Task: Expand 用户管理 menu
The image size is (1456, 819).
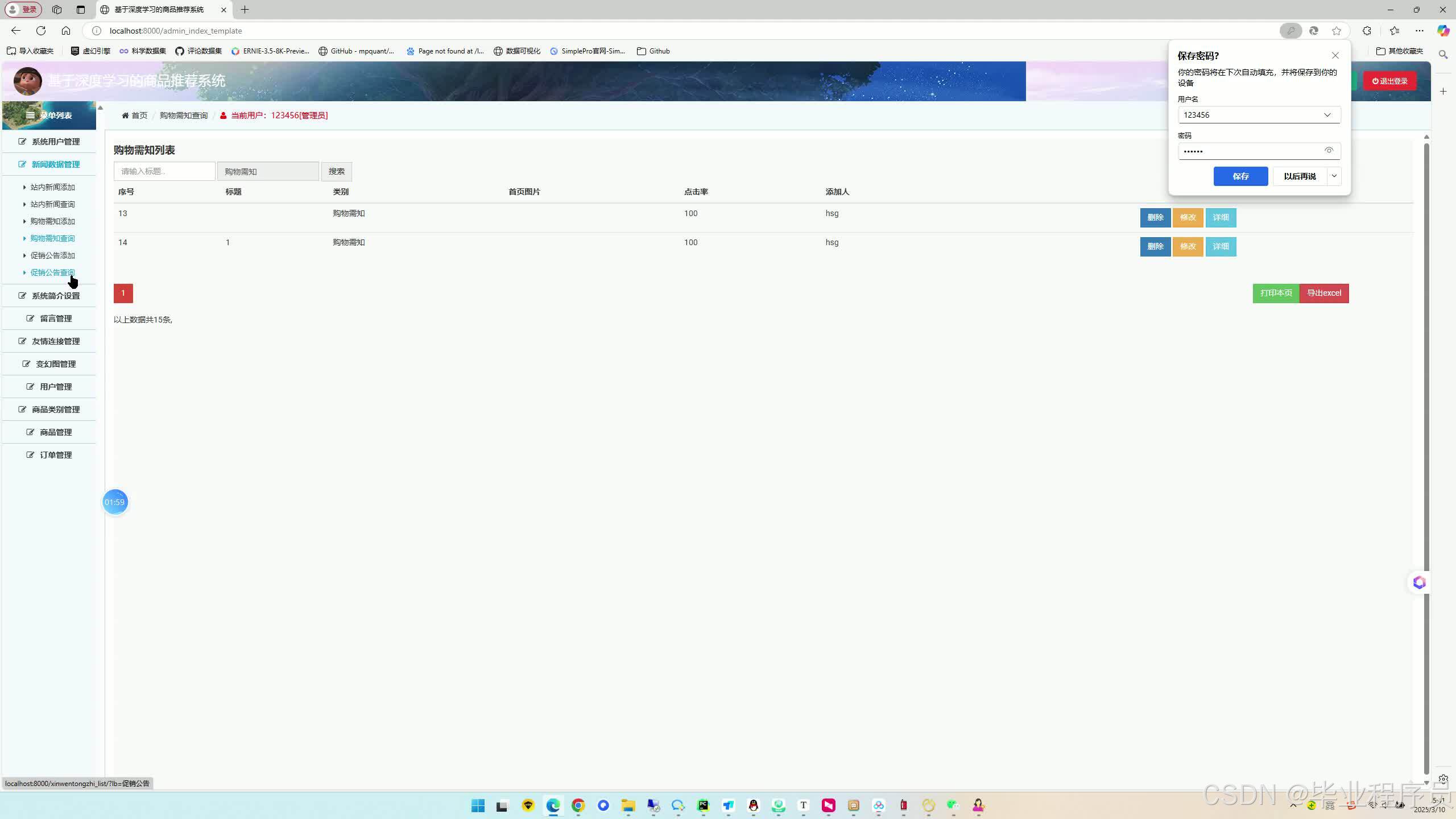Action: [x=49, y=387]
